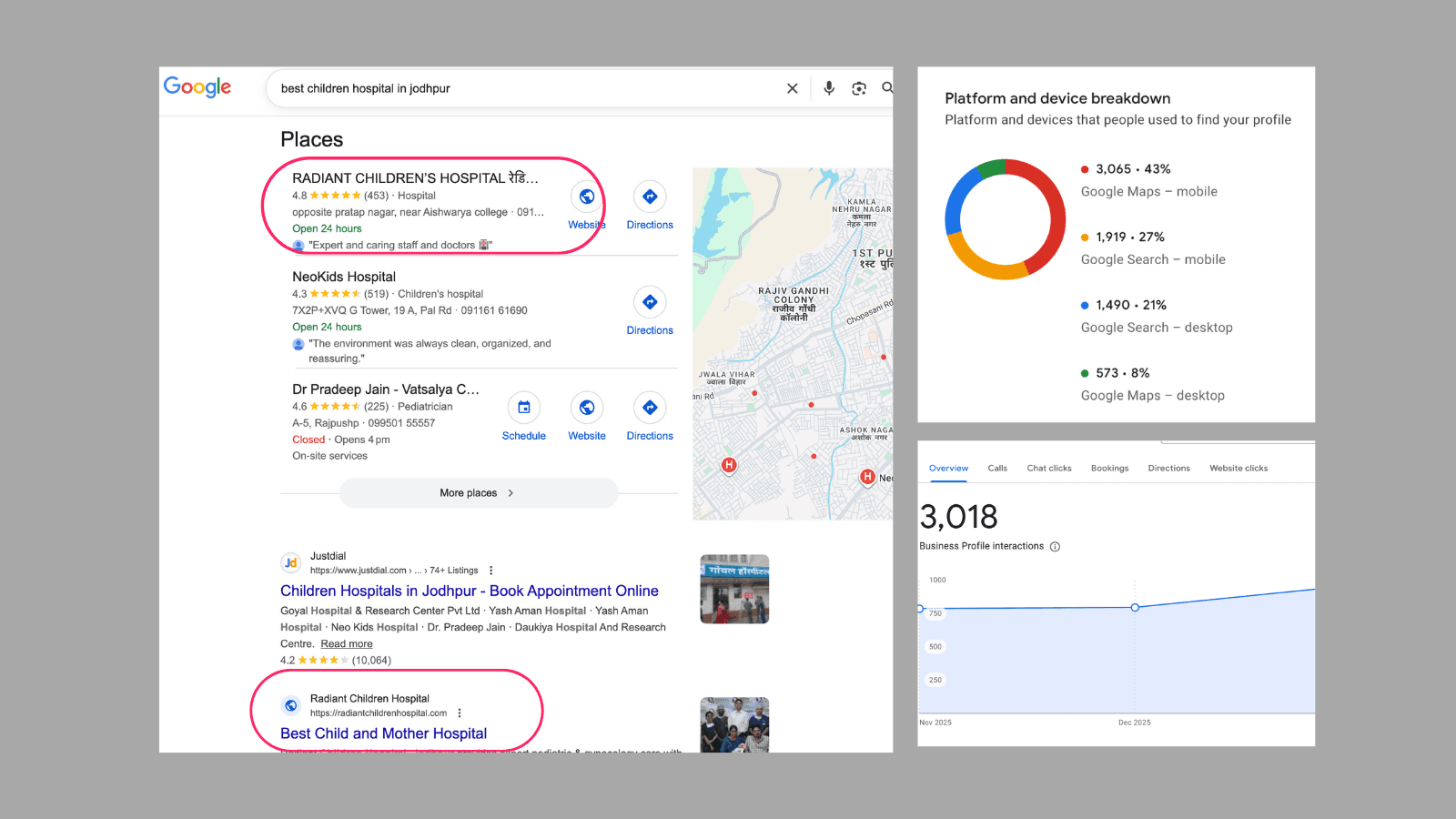Click the 3,018 interactions figure
The image size is (1456, 819).
[959, 517]
